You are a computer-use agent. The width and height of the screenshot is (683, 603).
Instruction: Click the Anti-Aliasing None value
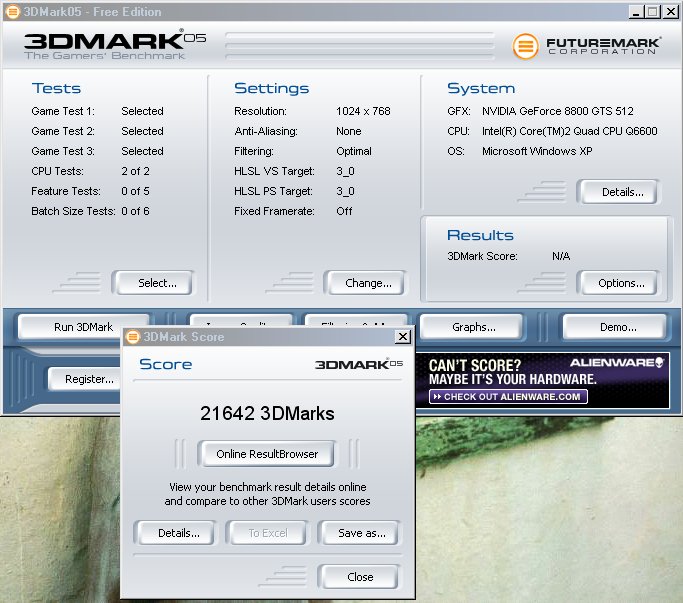348,131
